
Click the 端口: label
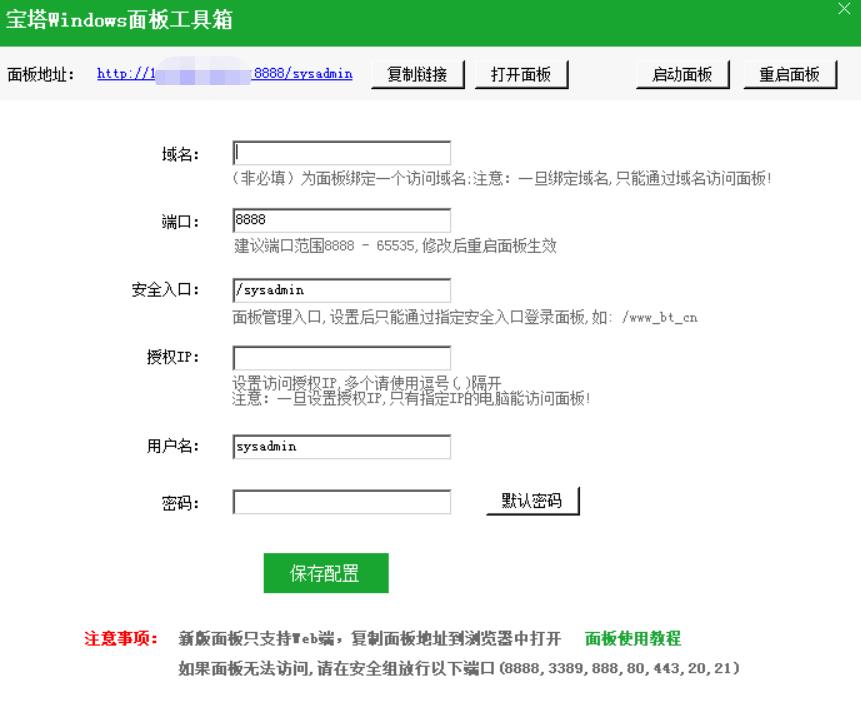tap(180, 222)
